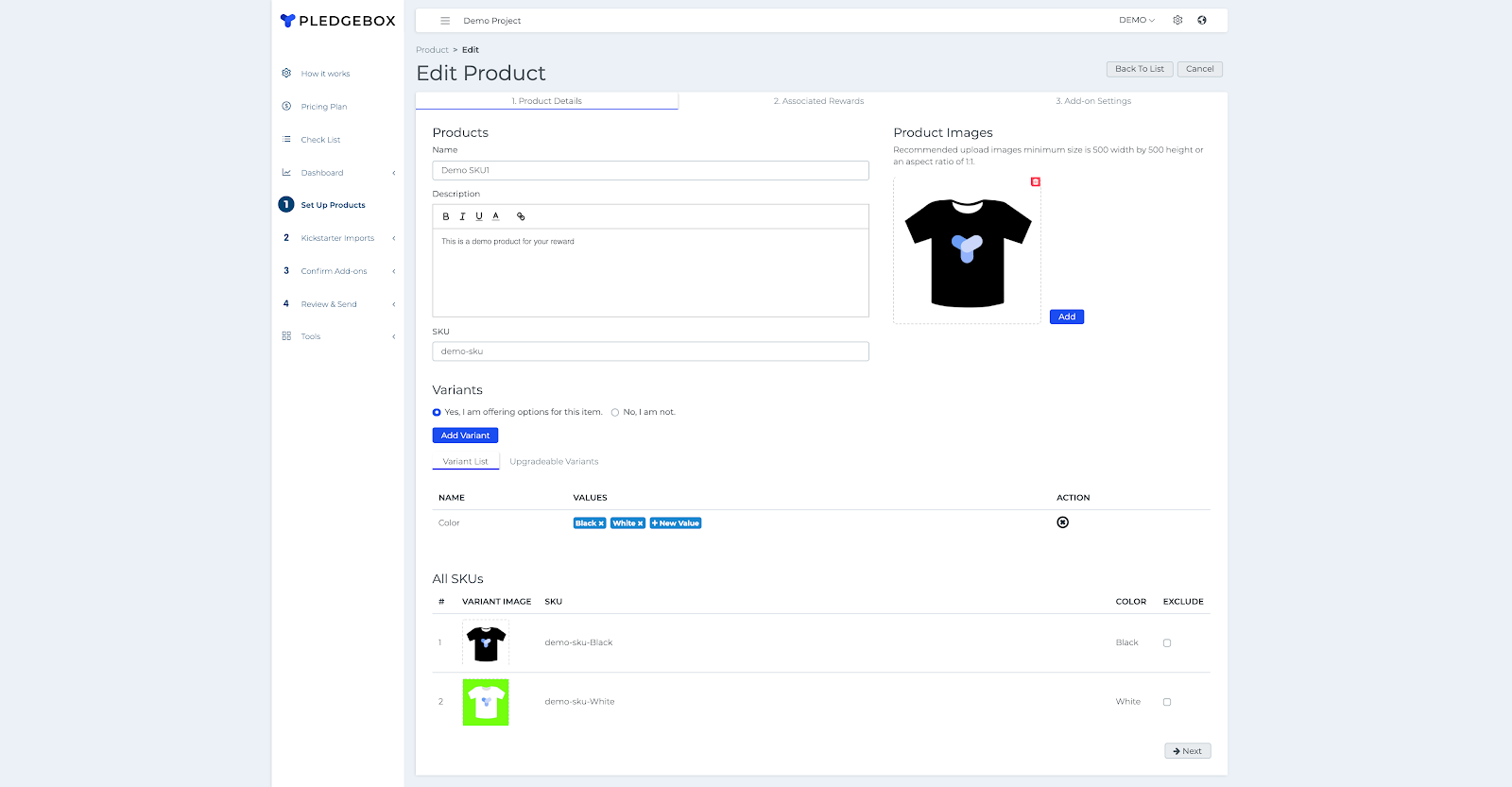Click the Add image button
Screen dimensions: 1512x787
tap(1067, 317)
